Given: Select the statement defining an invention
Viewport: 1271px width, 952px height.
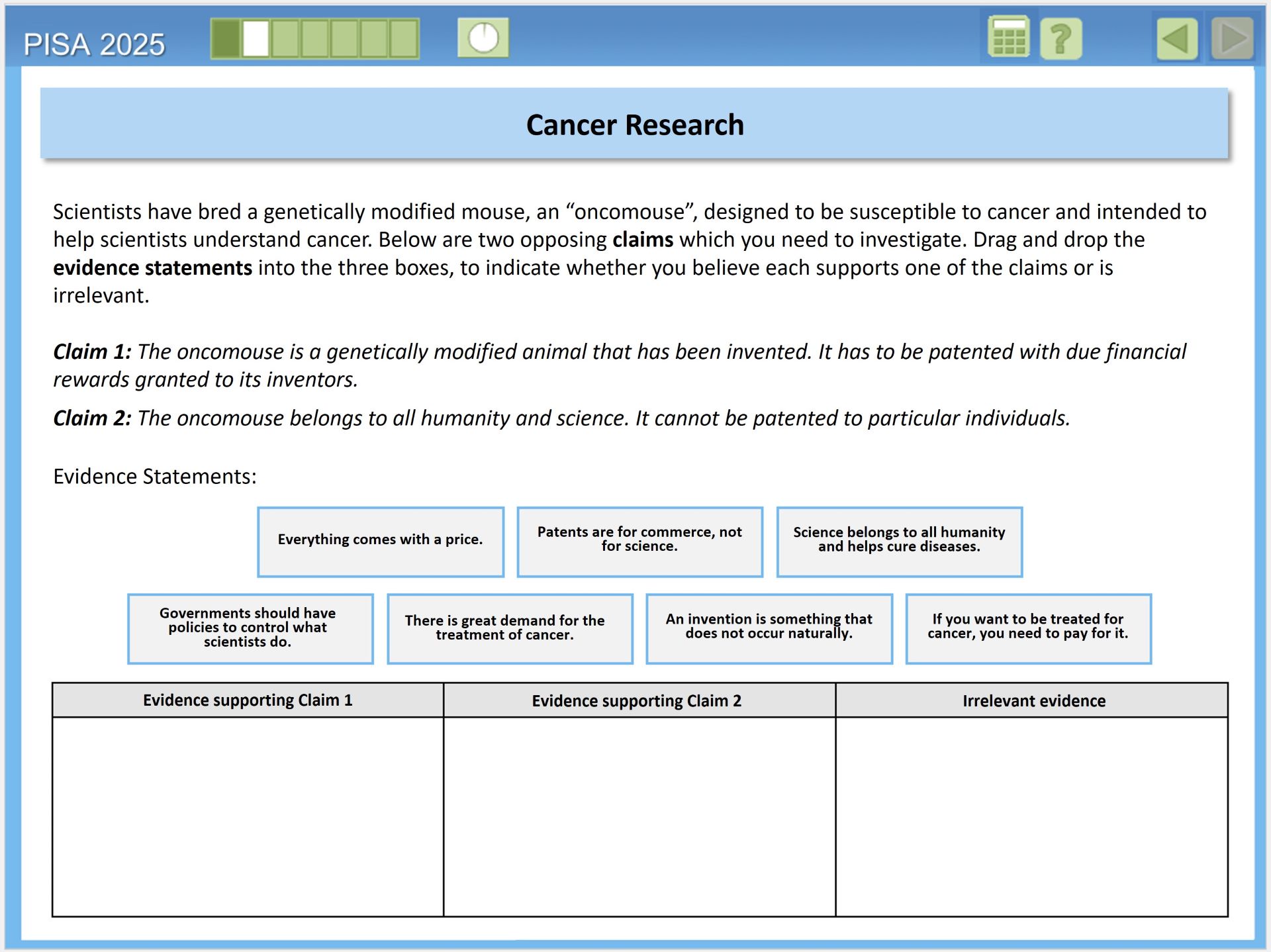Looking at the screenshot, I should tap(769, 628).
